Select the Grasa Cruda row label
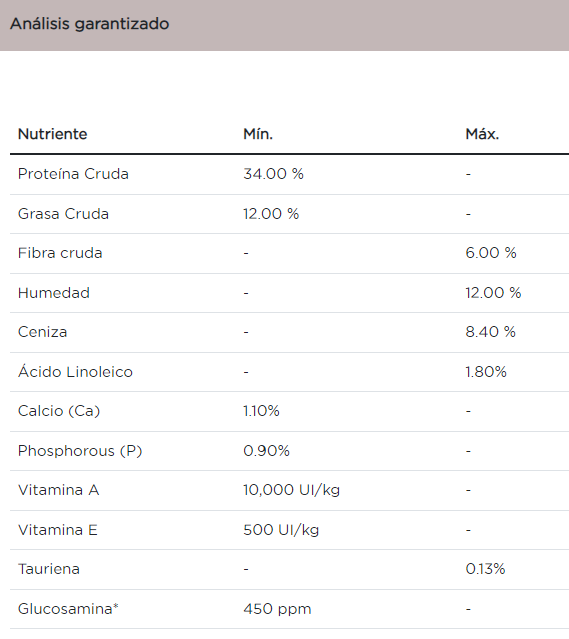Image resolution: width=569 pixels, height=639 pixels. 64,214
